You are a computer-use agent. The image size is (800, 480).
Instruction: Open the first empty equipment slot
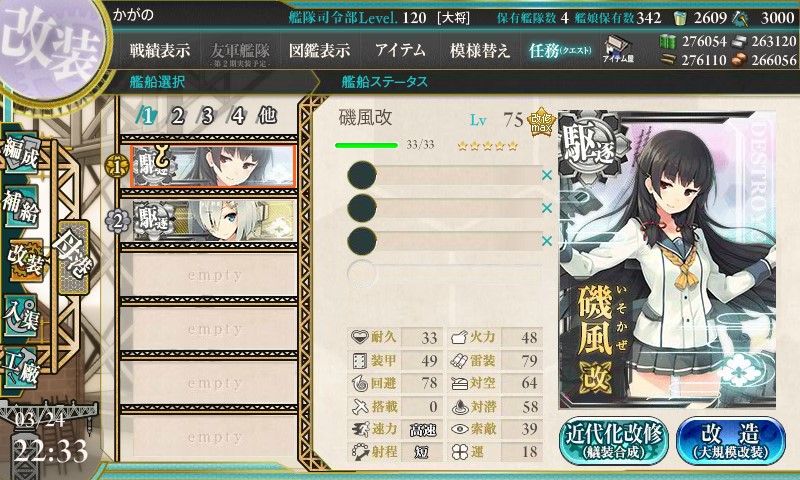click(x=444, y=175)
